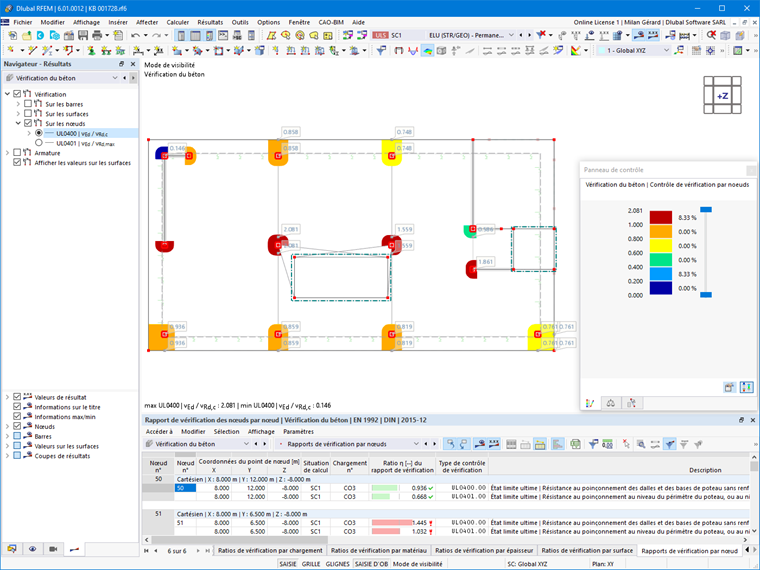Screen dimensions: 760x570
Task: Open the CAO-BIM menu
Action: [x=331, y=22]
